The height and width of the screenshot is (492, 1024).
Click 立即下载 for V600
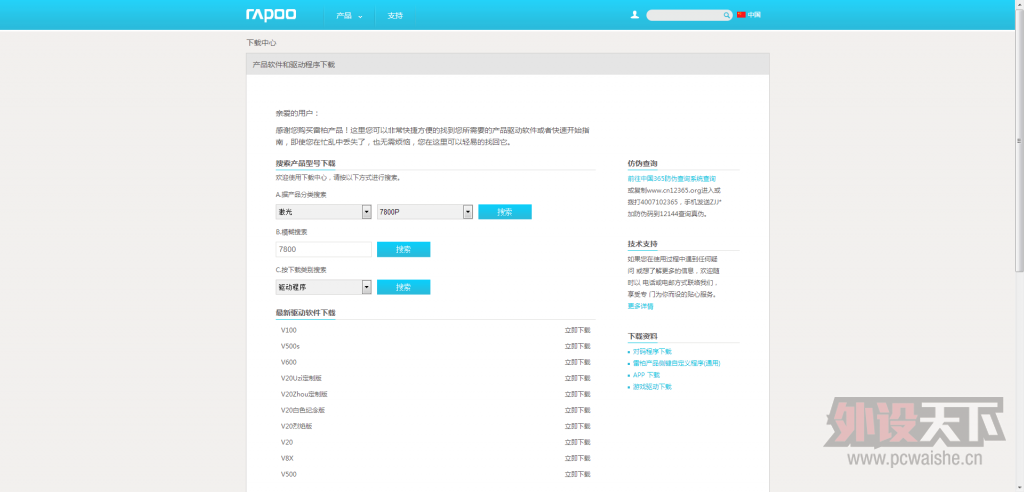[x=577, y=362]
